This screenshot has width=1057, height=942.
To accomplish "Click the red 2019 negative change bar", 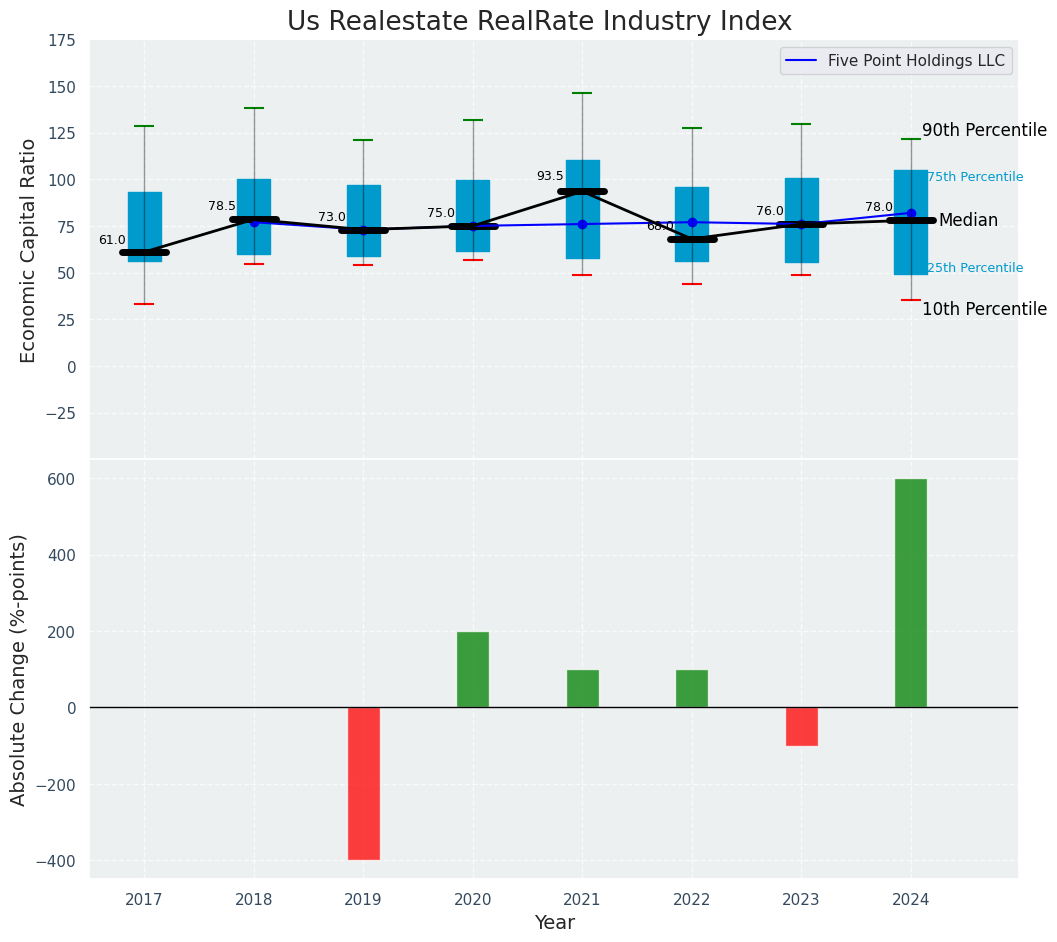I will 363,783.
